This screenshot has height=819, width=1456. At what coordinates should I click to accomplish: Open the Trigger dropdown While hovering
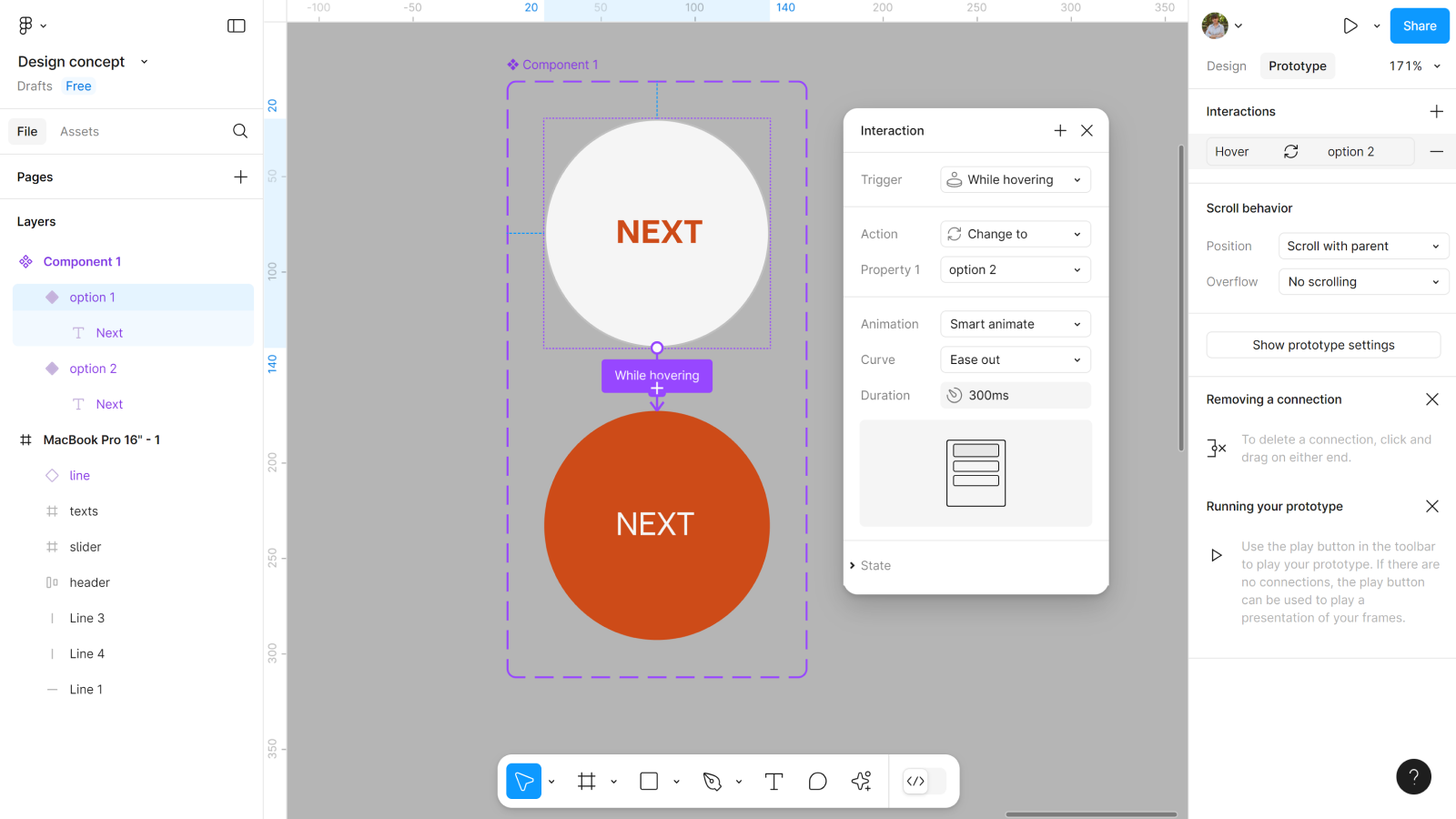coord(1015,180)
